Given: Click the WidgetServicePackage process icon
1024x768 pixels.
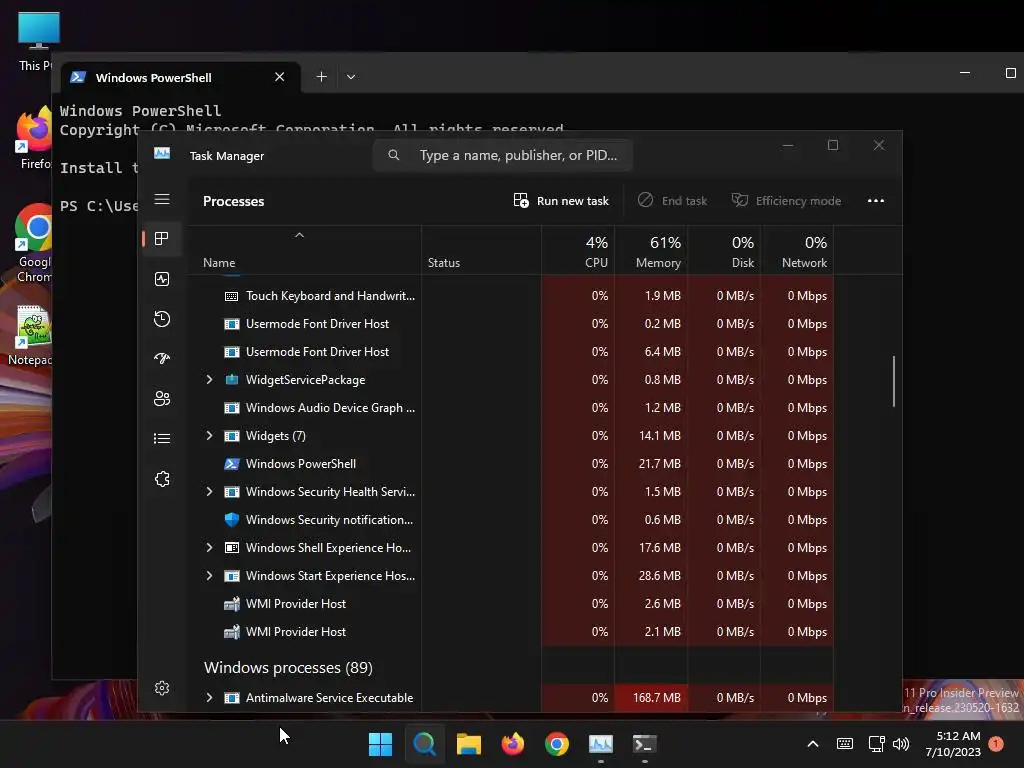Looking at the screenshot, I should 231,379.
